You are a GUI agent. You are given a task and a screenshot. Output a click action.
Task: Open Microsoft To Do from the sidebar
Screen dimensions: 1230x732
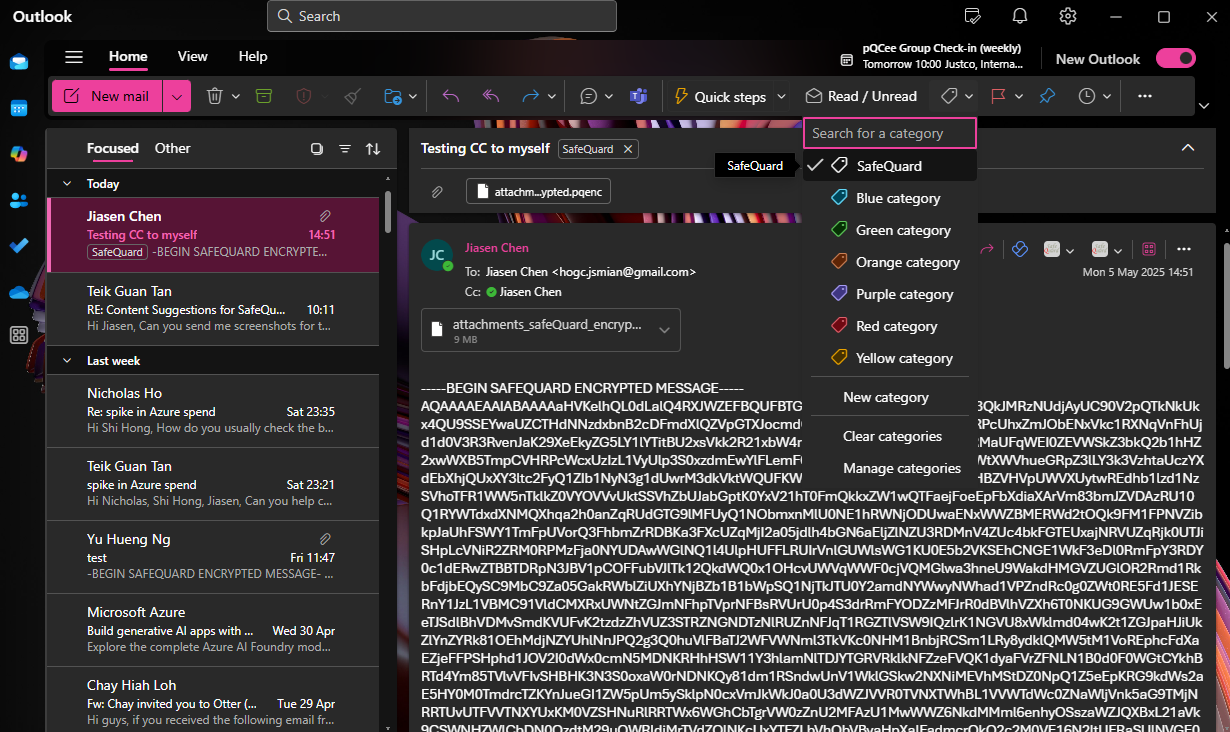[x=19, y=246]
